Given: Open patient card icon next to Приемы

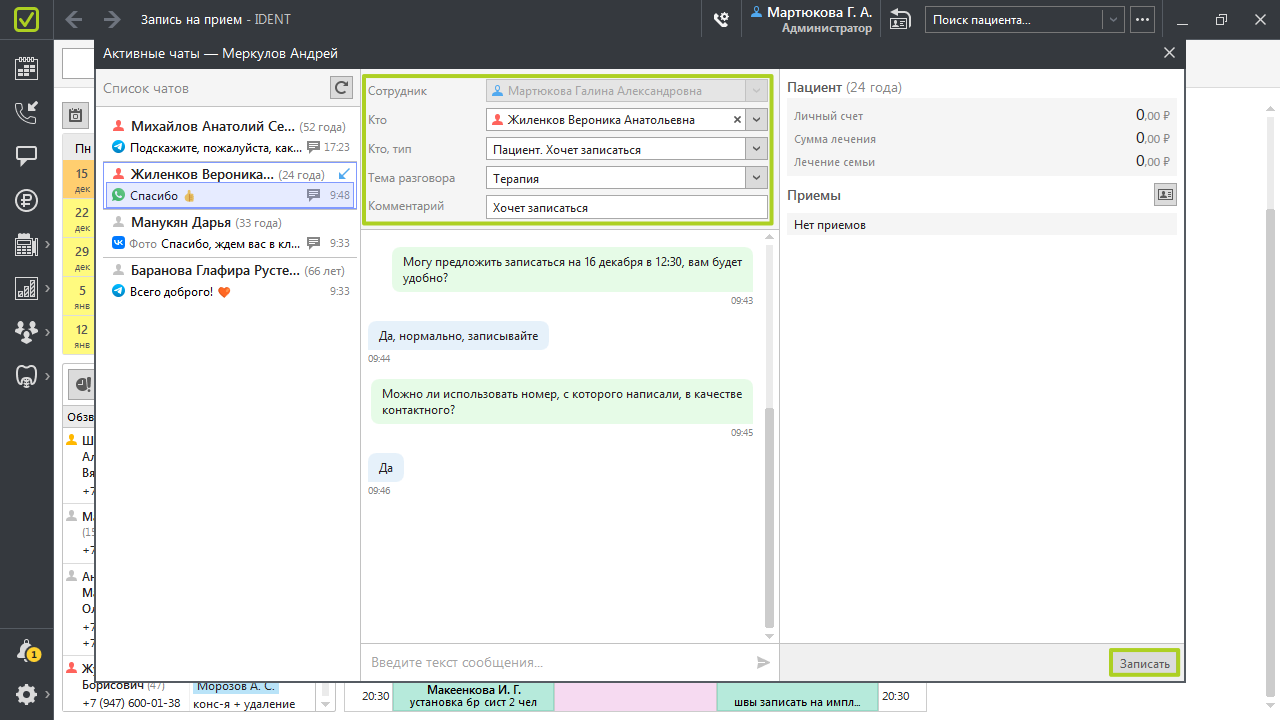Looking at the screenshot, I should 1165,195.
